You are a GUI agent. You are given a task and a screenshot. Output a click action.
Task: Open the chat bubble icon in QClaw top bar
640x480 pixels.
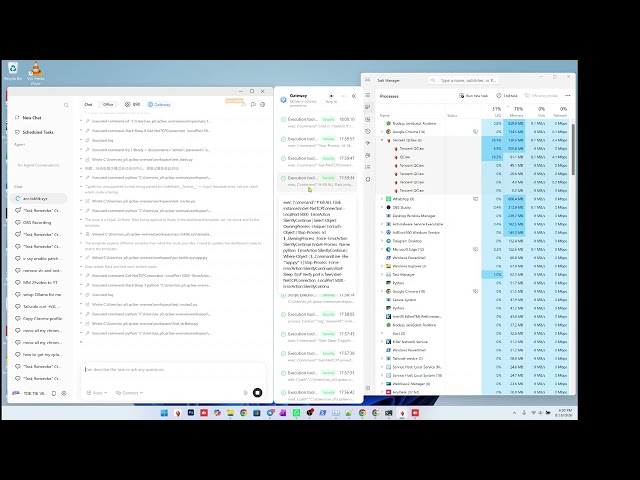pos(253,104)
